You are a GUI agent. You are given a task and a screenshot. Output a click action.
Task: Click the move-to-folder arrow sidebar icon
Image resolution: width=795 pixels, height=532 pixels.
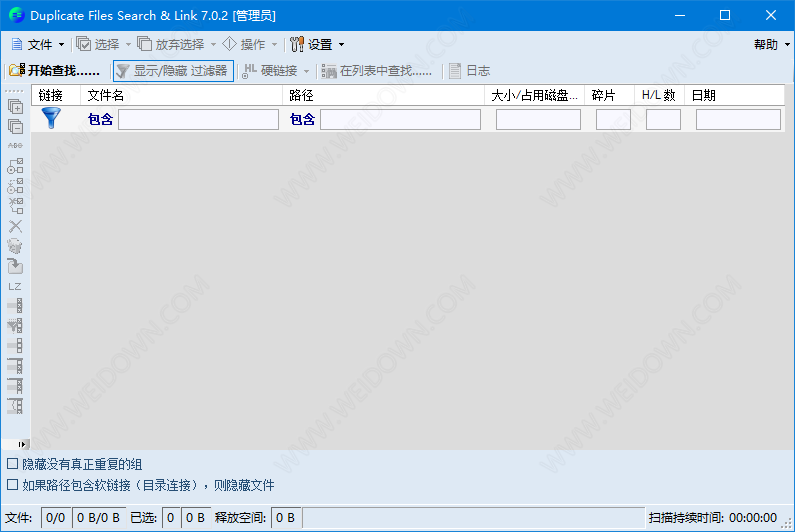pos(15,266)
